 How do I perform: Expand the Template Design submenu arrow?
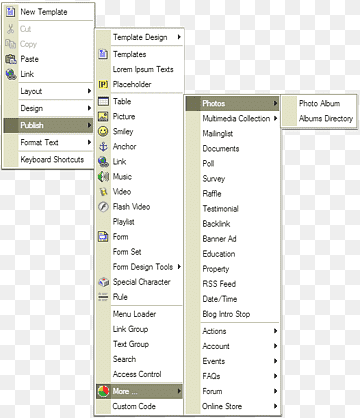(x=179, y=37)
